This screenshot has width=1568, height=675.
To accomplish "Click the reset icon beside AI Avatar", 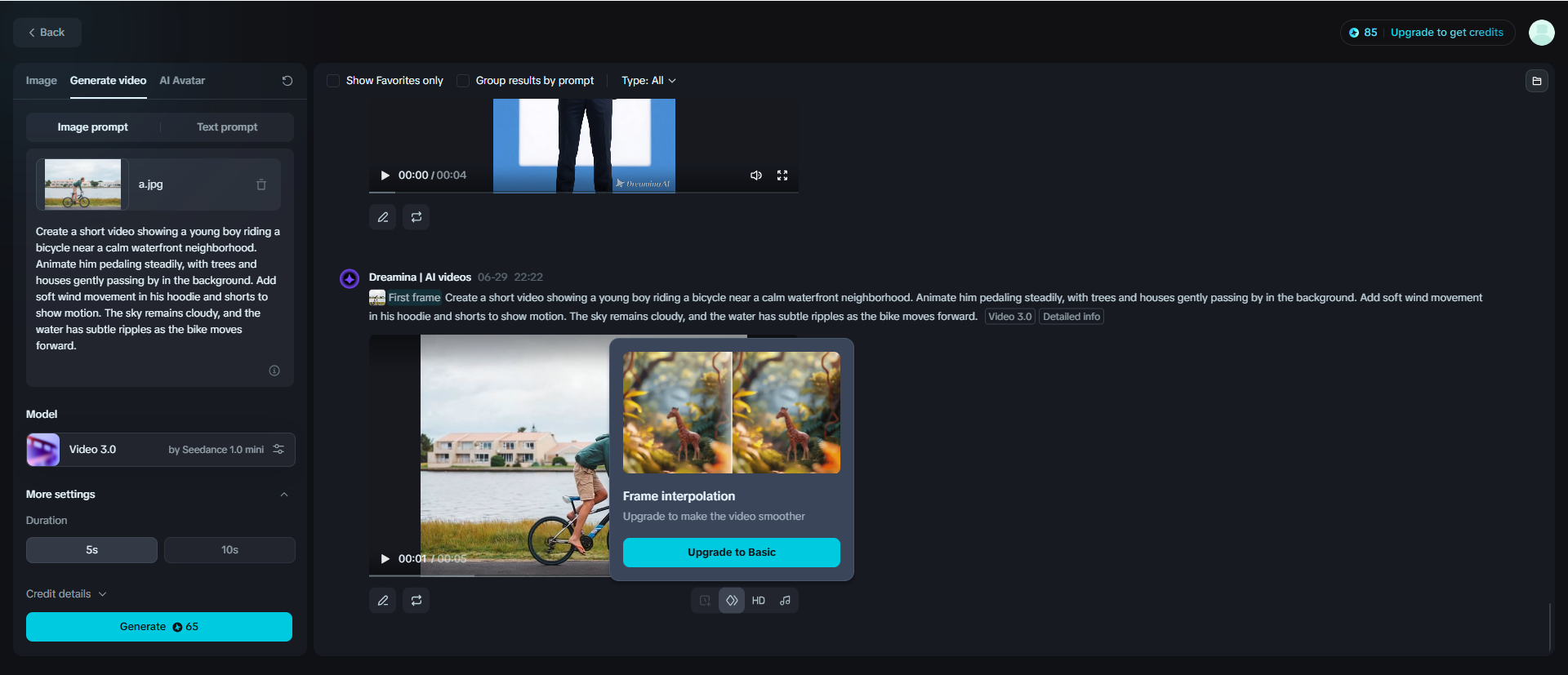I will tap(287, 81).
